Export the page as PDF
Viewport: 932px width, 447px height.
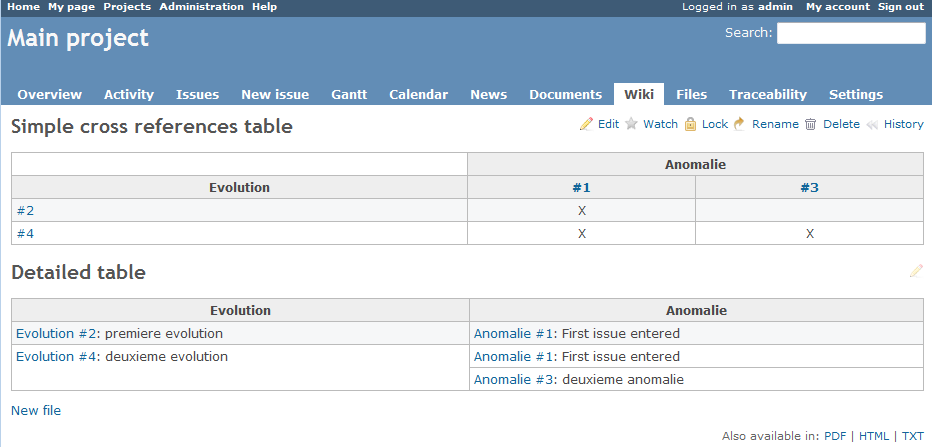834,436
